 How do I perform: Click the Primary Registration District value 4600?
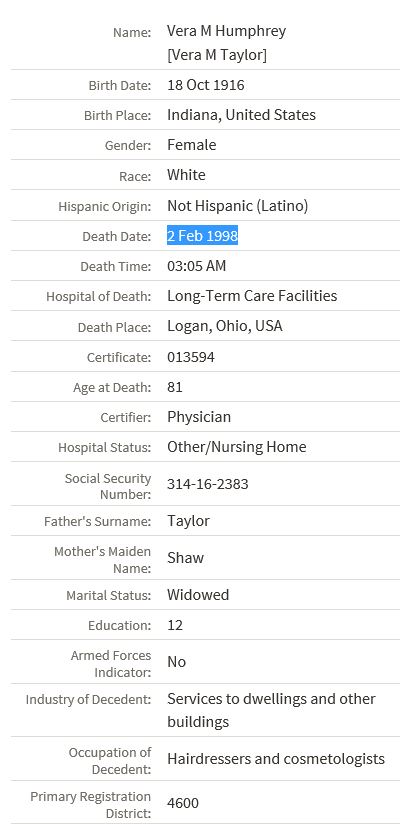coord(183,804)
